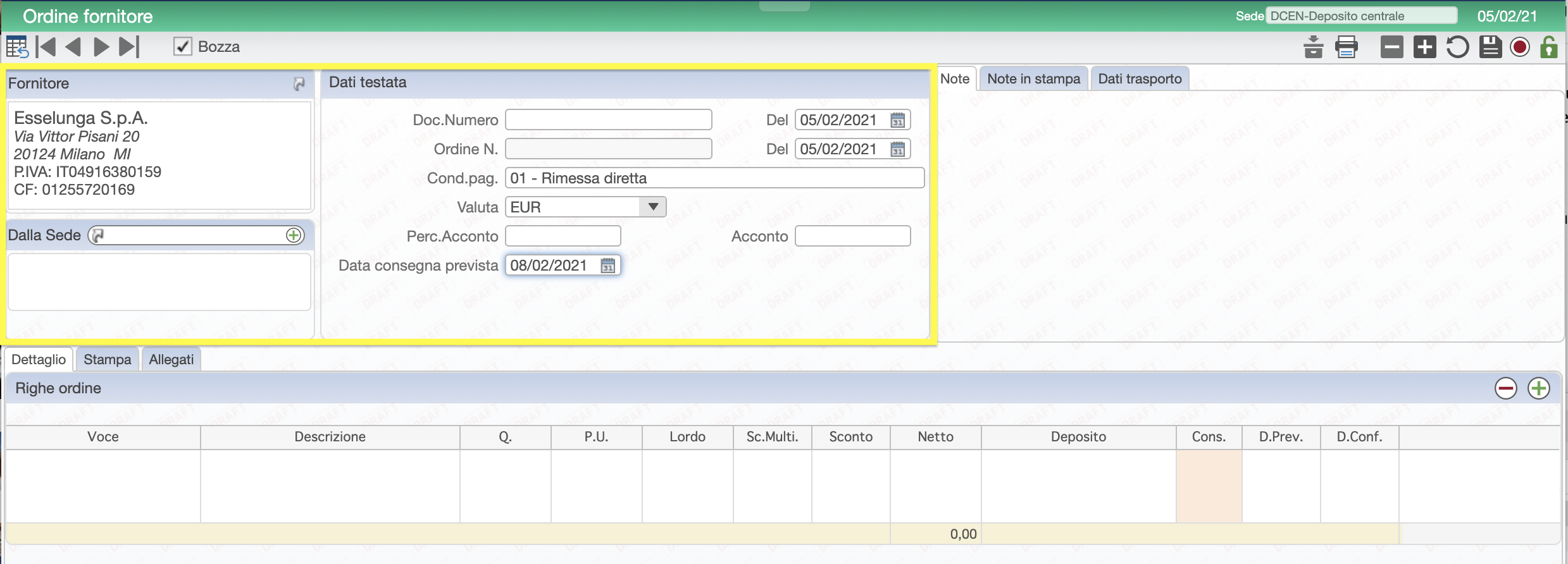Click the Lordo column header
Viewport: 1568px width, 564px height.
688,437
